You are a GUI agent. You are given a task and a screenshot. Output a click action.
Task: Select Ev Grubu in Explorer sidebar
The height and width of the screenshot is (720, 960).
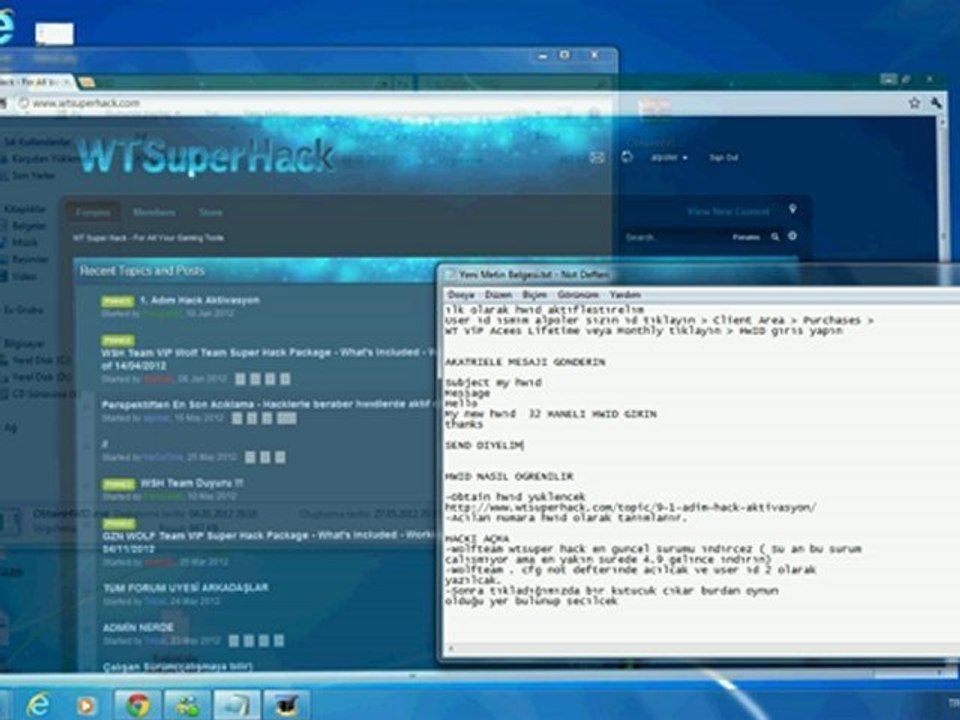[x=23, y=310]
